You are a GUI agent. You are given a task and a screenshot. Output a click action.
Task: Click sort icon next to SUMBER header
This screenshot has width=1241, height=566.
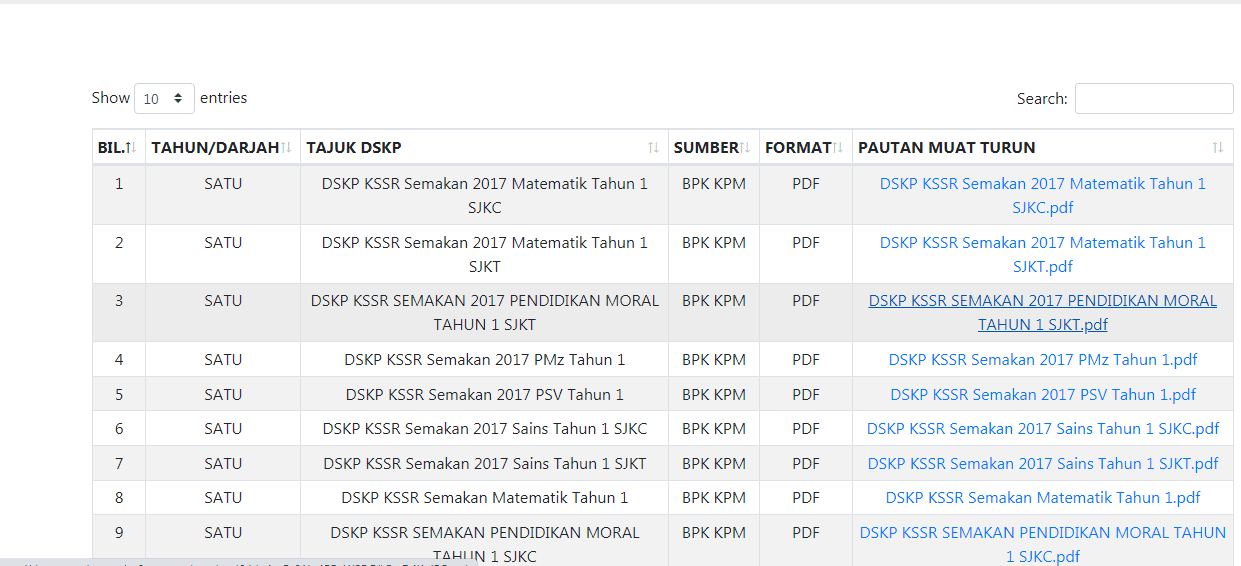pyautogui.click(x=745, y=148)
